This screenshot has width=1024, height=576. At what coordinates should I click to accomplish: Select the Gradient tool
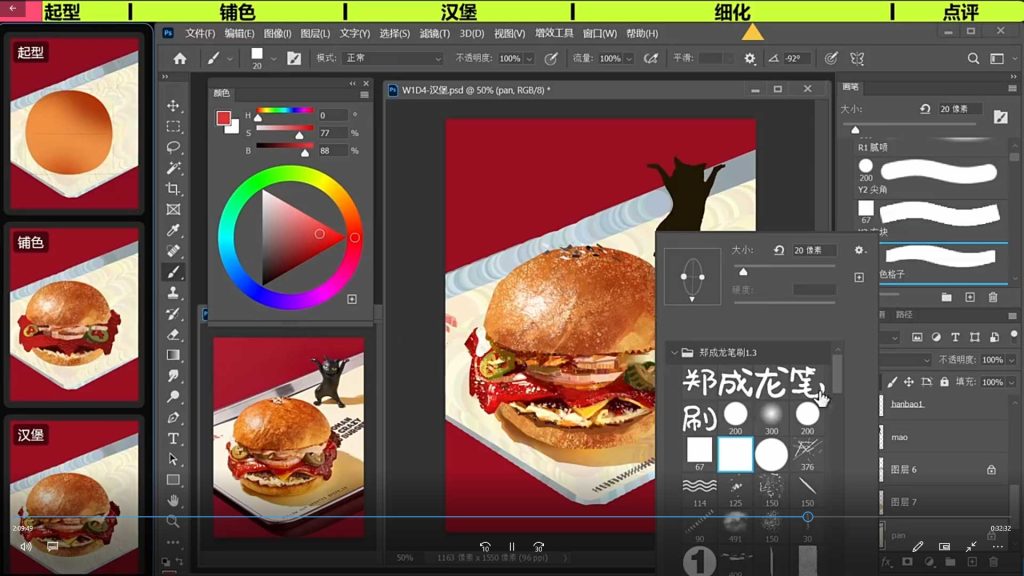(173, 355)
